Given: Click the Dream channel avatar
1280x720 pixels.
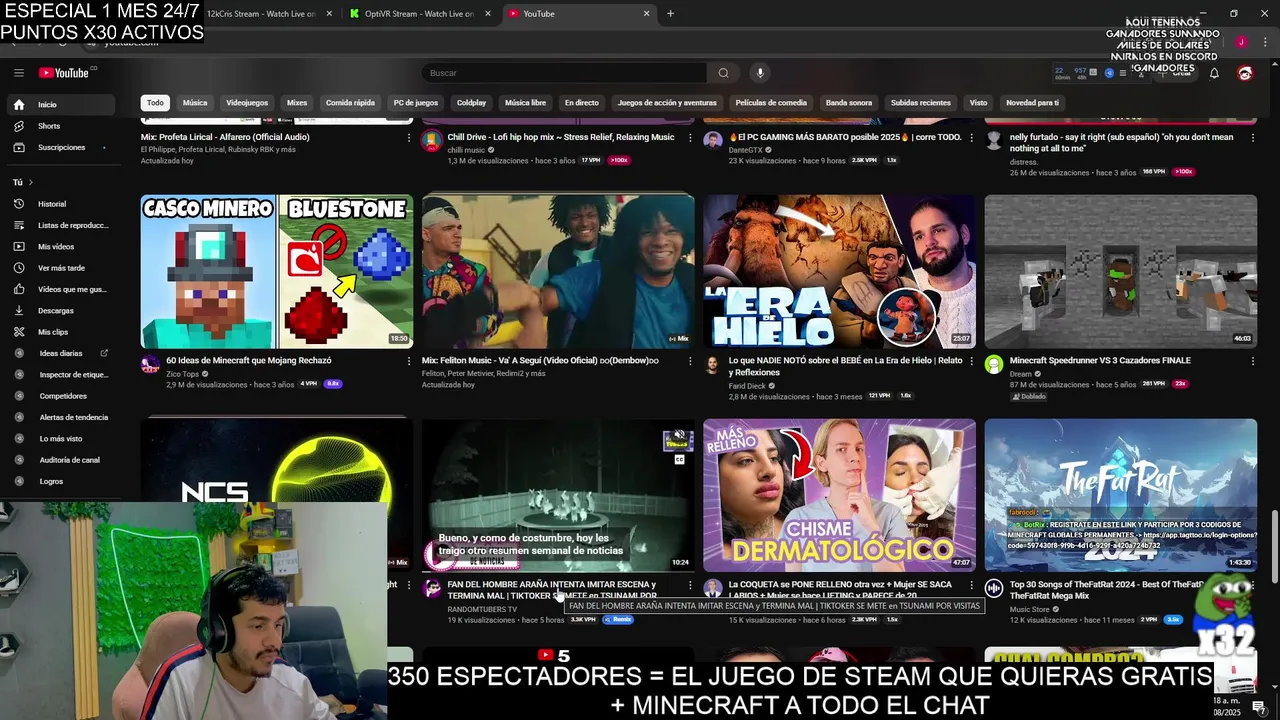Looking at the screenshot, I should [994, 365].
